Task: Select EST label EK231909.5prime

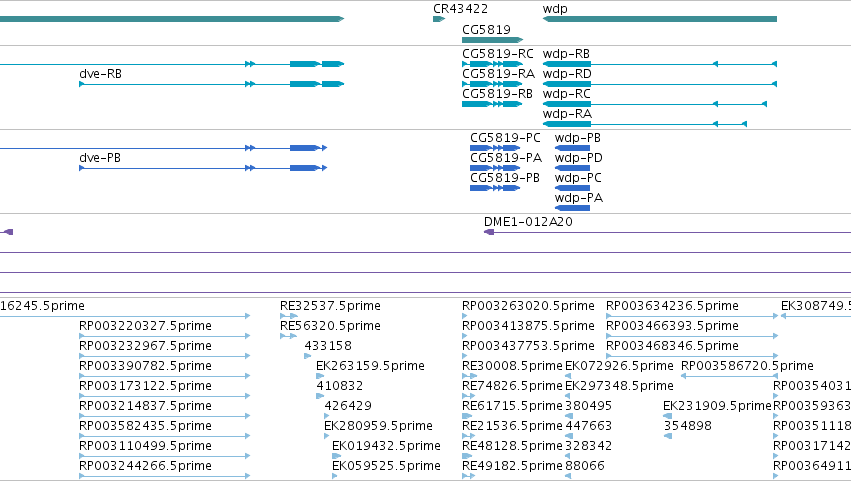Action: coord(717,407)
